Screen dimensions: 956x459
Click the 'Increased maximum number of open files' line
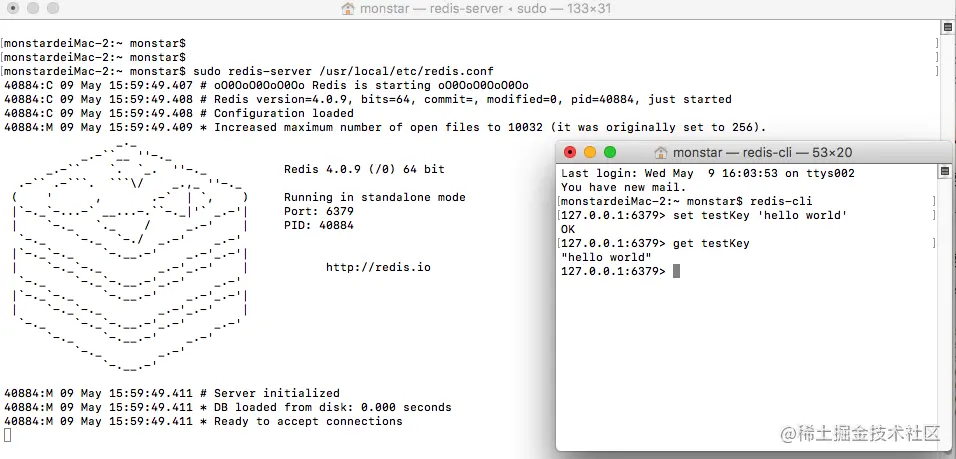pos(385,127)
